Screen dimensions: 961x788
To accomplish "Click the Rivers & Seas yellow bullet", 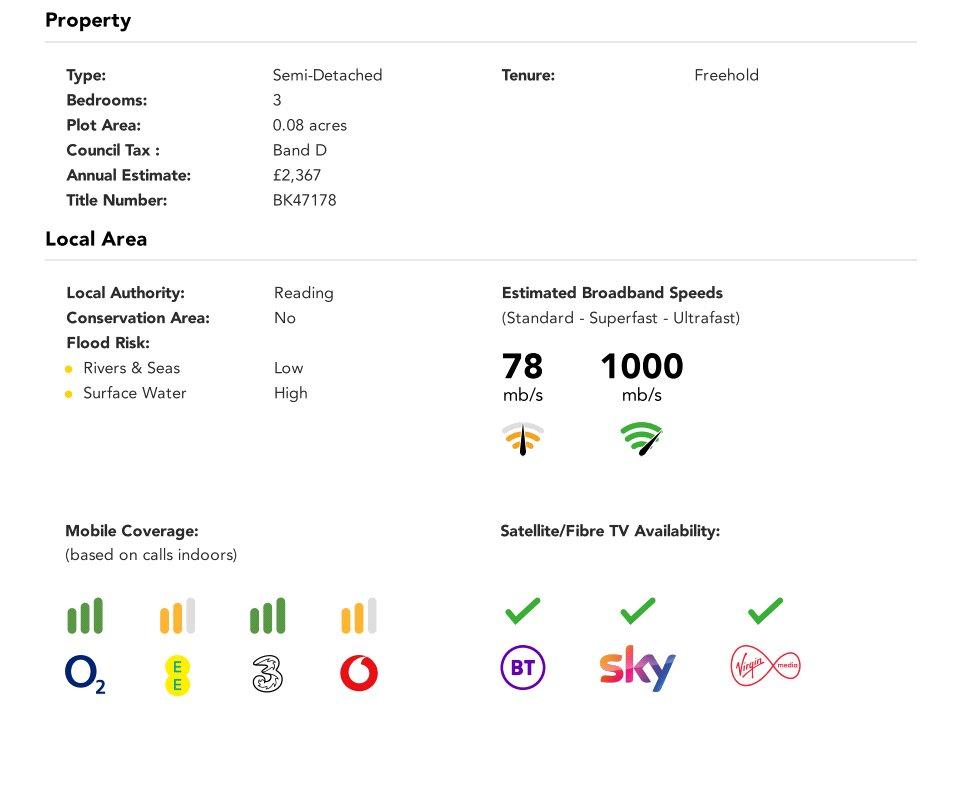I will pyautogui.click(x=69, y=369).
